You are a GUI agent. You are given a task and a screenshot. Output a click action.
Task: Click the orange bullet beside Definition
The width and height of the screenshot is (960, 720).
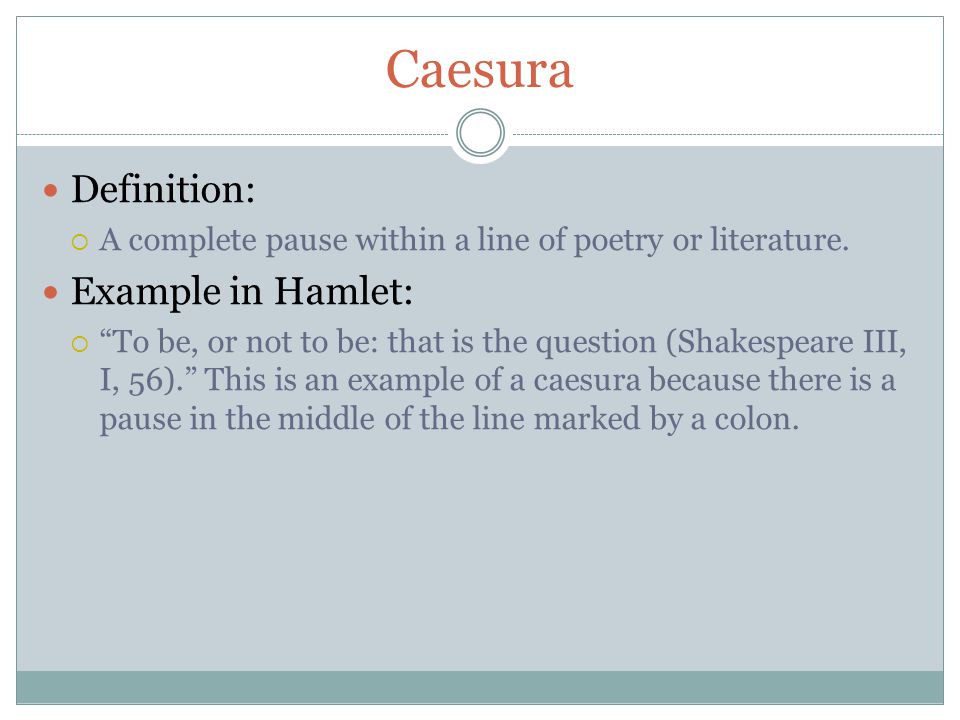coord(51,191)
